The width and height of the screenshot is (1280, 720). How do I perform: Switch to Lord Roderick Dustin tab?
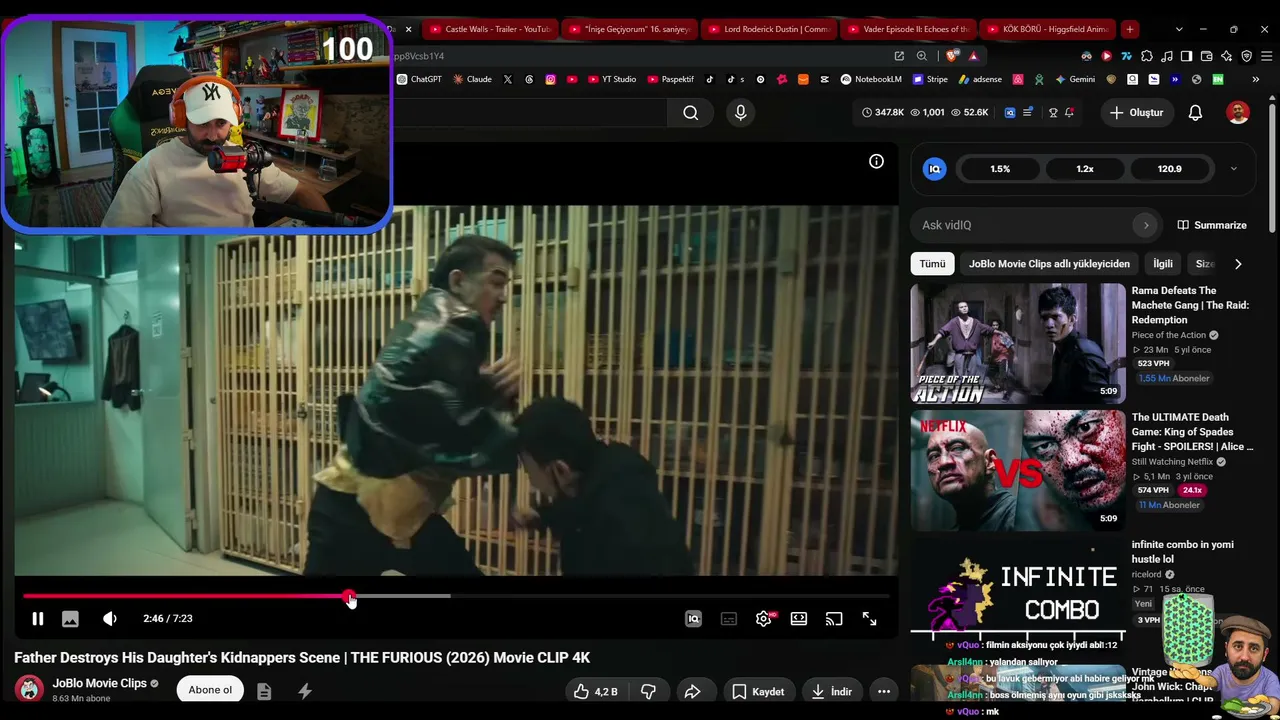pos(769,29)
